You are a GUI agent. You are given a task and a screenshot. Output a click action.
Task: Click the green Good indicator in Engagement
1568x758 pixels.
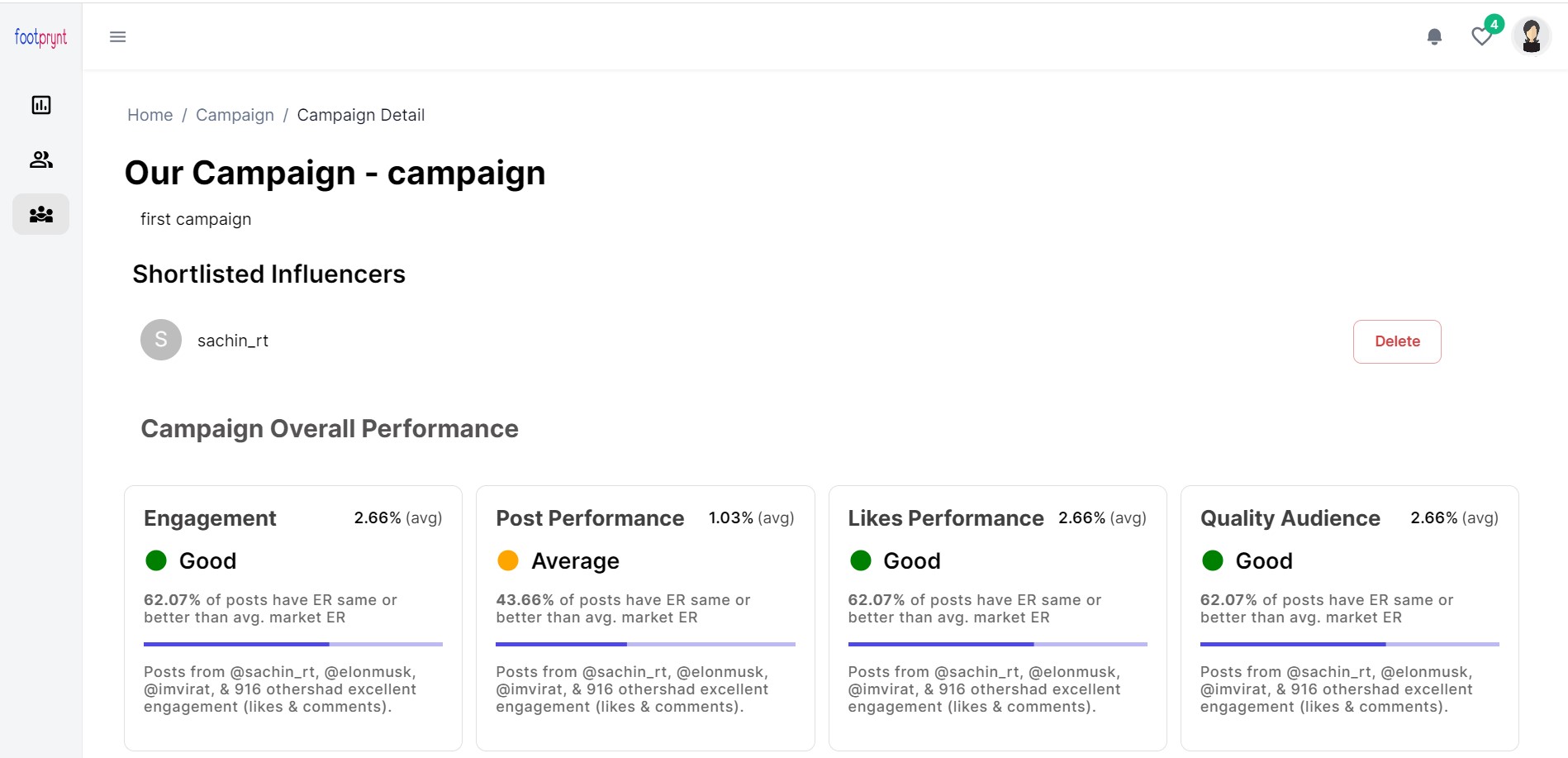(x=156, y=560)
